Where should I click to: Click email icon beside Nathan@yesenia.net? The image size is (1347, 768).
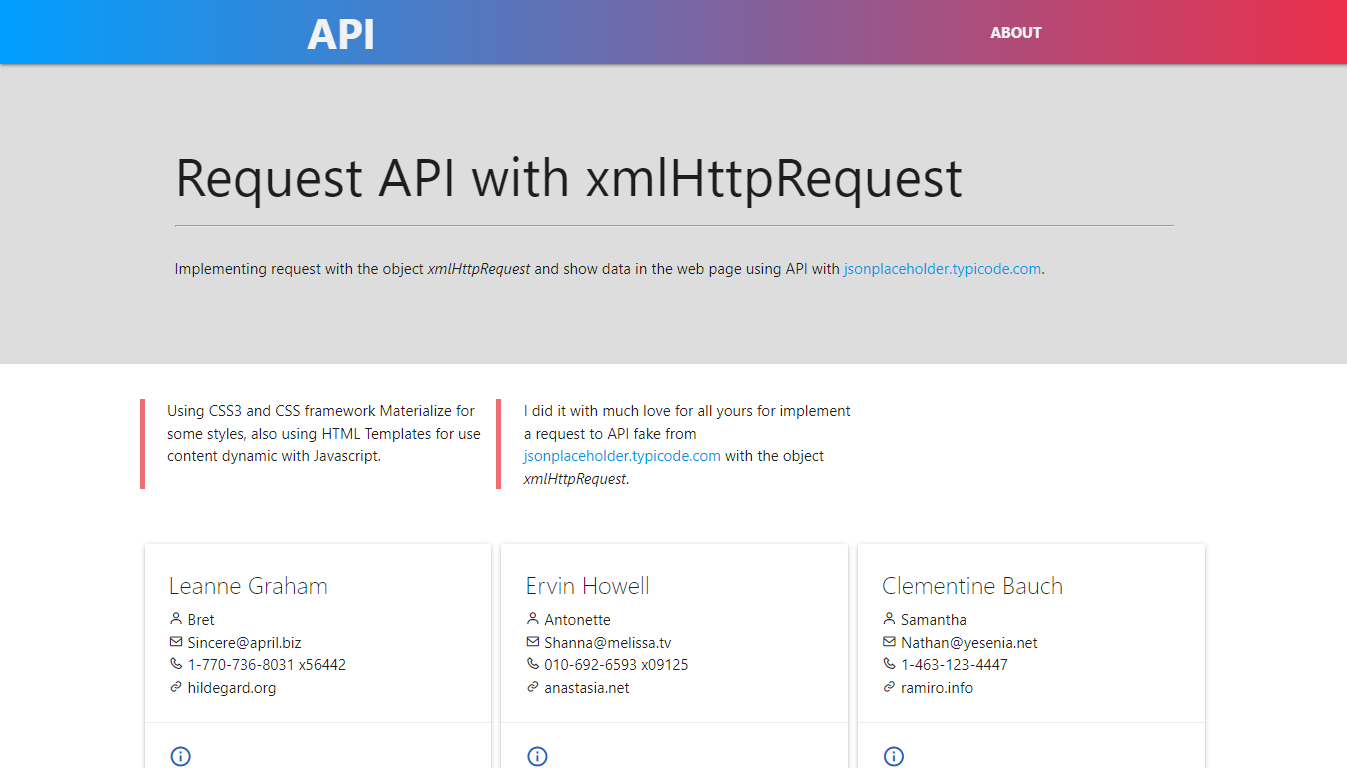coord(889,642)
